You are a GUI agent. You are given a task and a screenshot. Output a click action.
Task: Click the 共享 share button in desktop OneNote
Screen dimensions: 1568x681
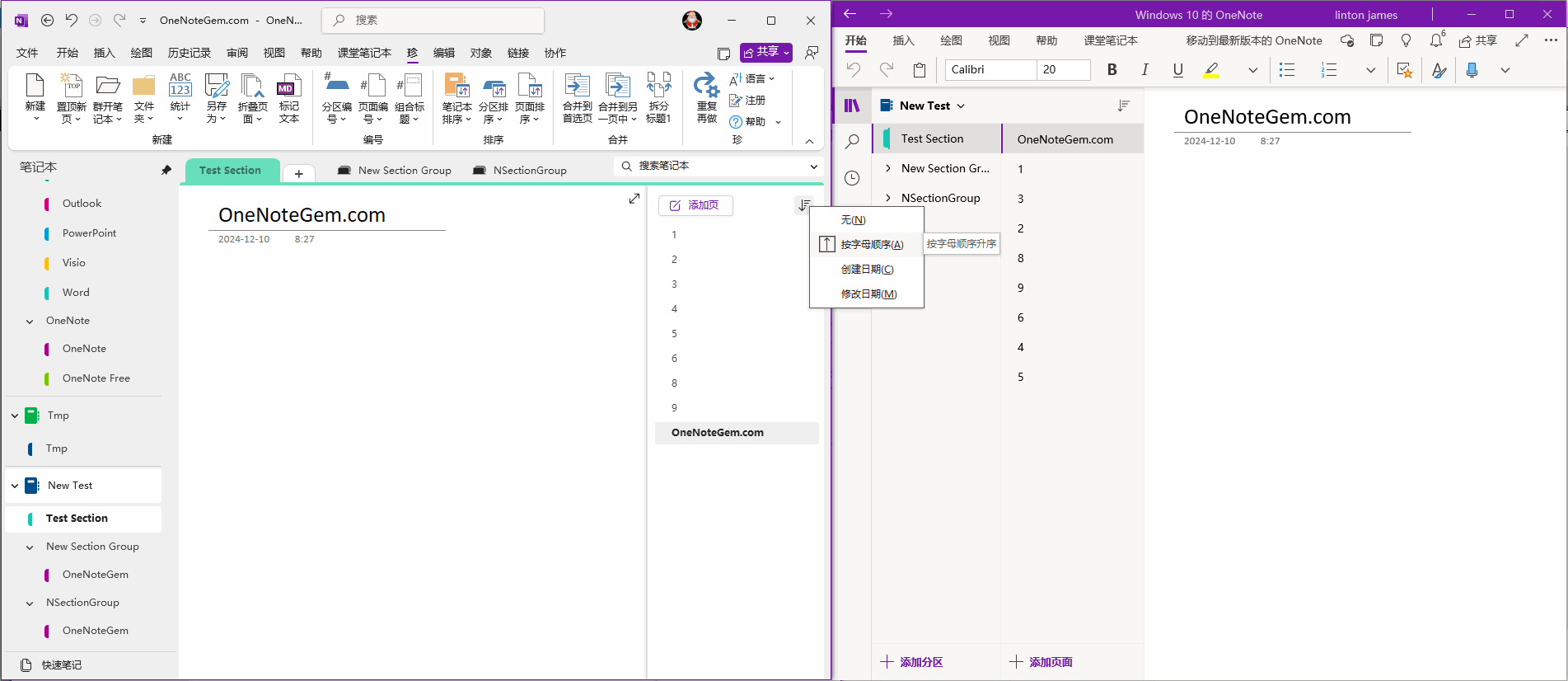765,52
